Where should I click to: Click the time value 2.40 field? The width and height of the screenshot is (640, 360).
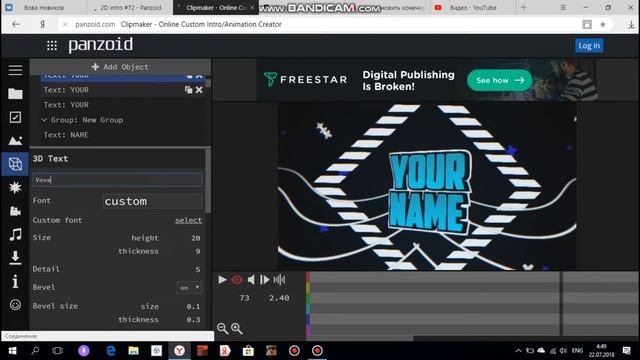(x=279, y=298)
